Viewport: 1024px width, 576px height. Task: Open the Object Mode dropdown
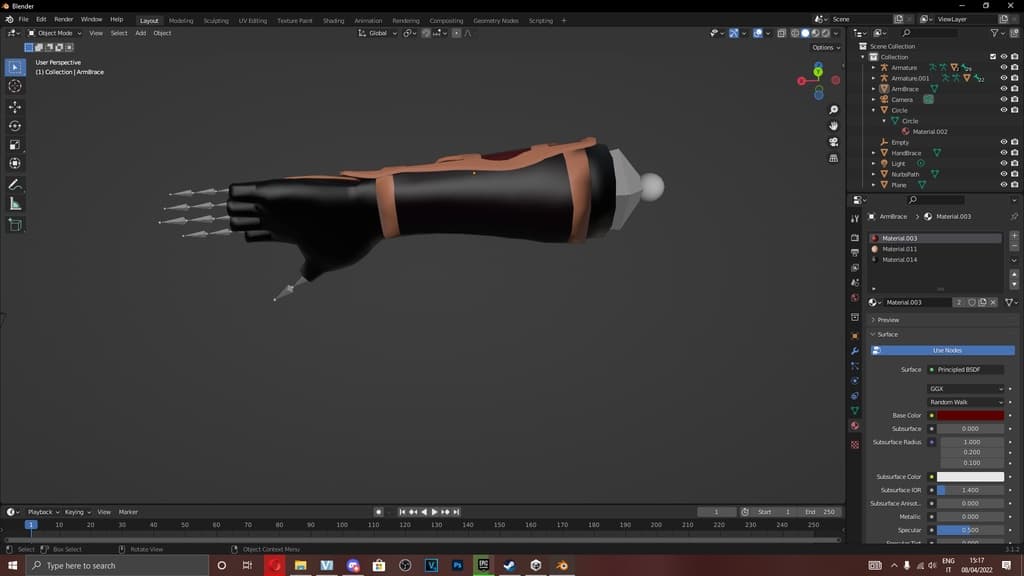[x=54, y=33]
